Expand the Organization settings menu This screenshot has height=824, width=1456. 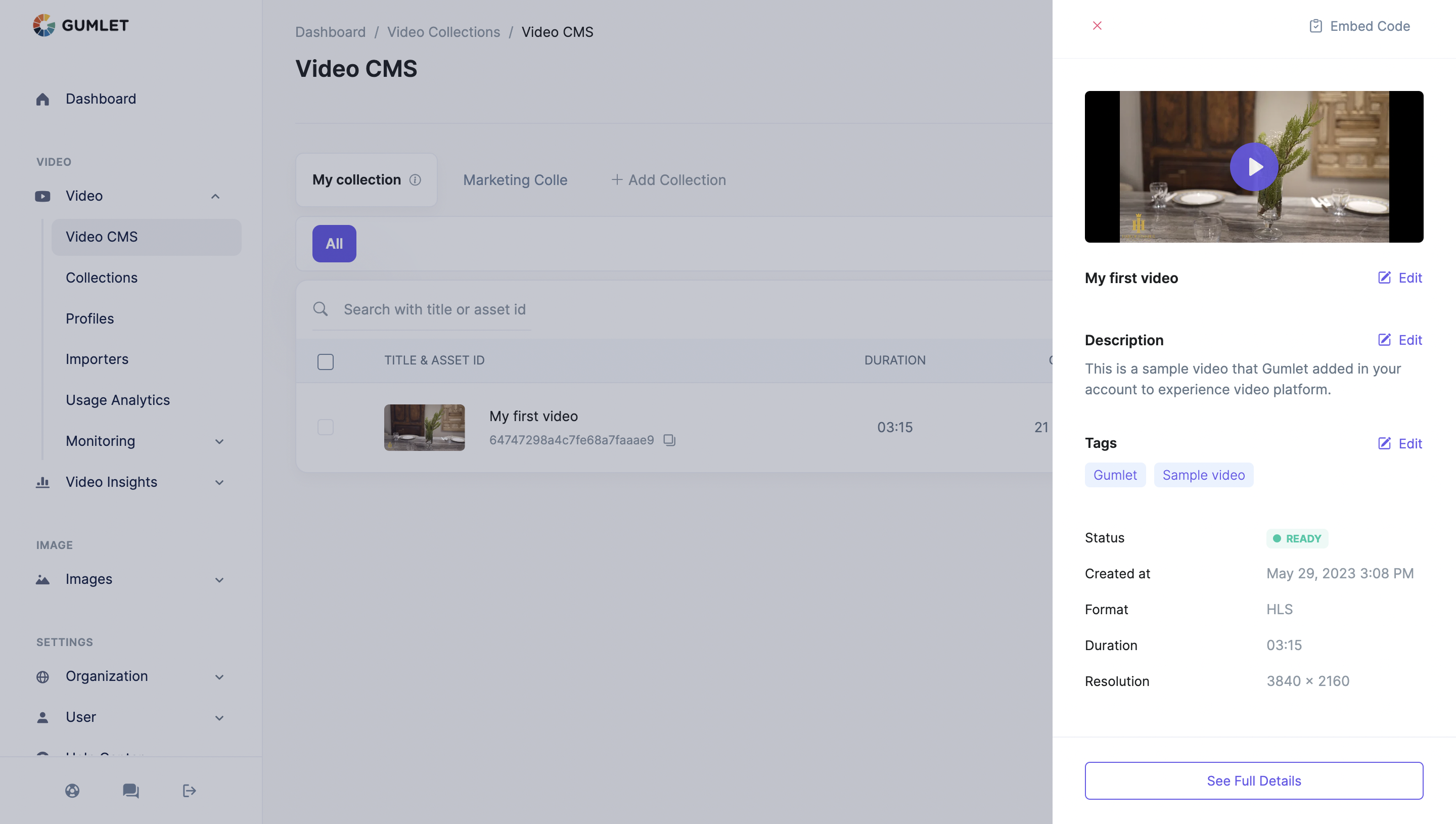[x=219, y=677]
